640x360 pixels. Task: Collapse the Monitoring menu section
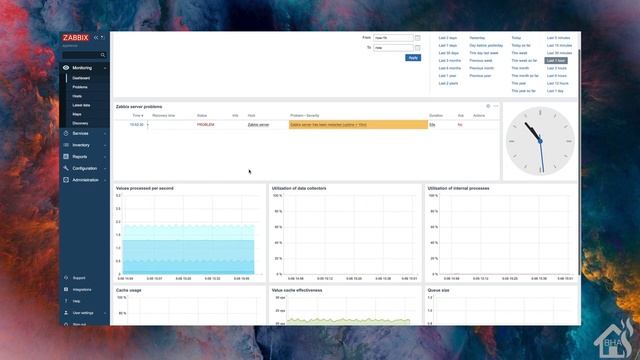(x=105, y=68)
